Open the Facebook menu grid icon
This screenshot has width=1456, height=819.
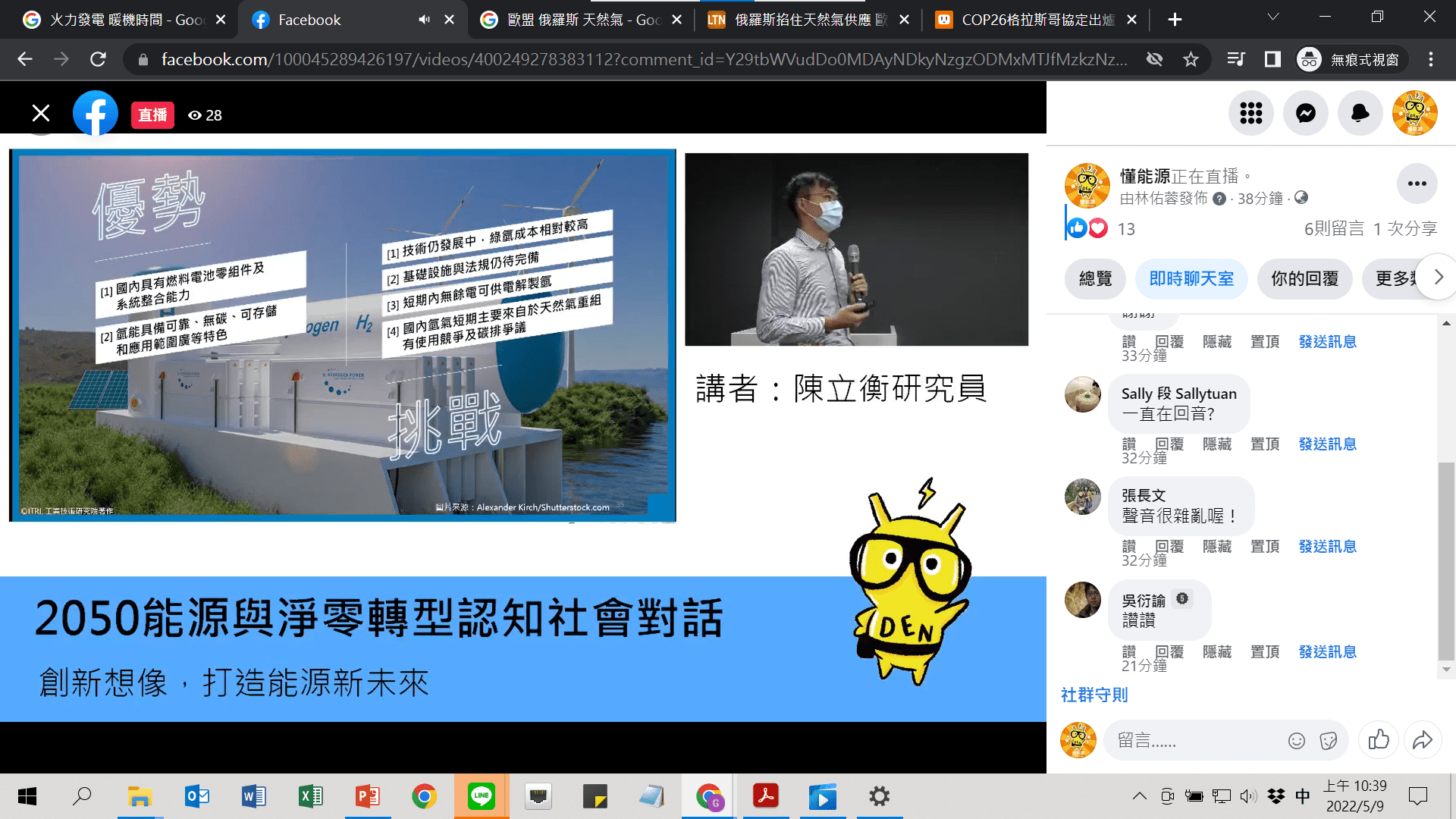(x=1250, y=114)
